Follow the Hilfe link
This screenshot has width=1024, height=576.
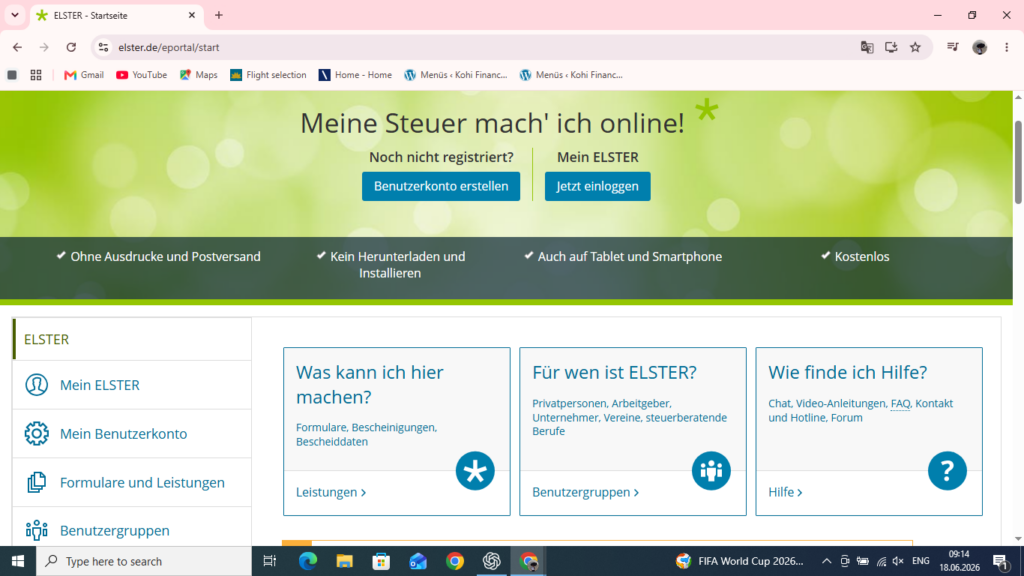pyautogui.click(x=785, y=492)
